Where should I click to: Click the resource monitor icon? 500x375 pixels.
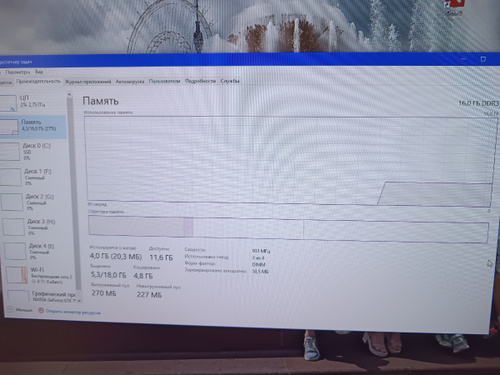tap(41, 311)
